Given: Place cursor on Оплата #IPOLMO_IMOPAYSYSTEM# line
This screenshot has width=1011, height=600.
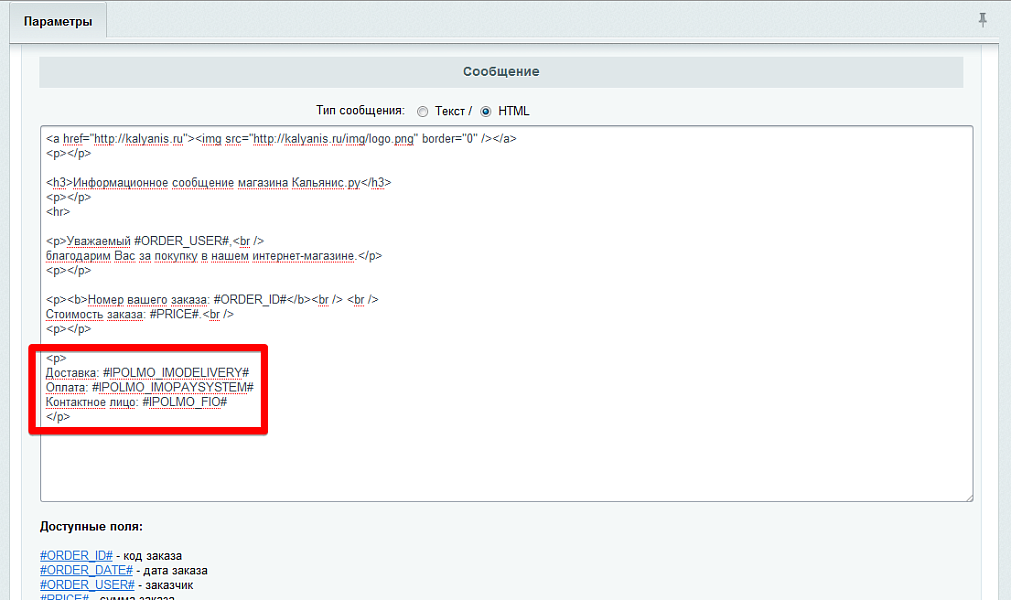Looking at the screenshot, I should (x=149, y=387).
